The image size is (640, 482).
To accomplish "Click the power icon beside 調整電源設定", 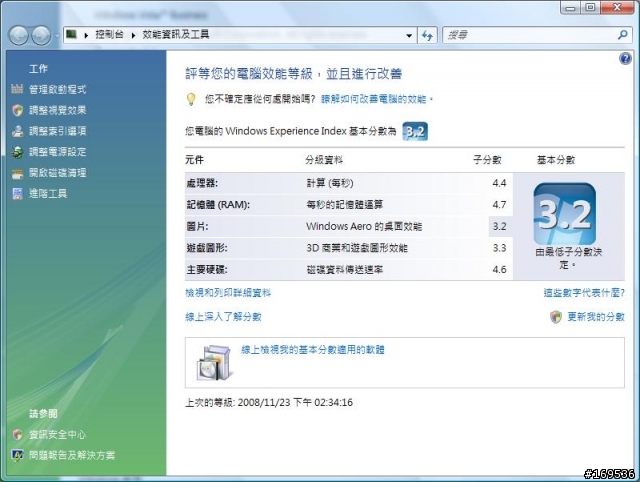I will [17, 152].
